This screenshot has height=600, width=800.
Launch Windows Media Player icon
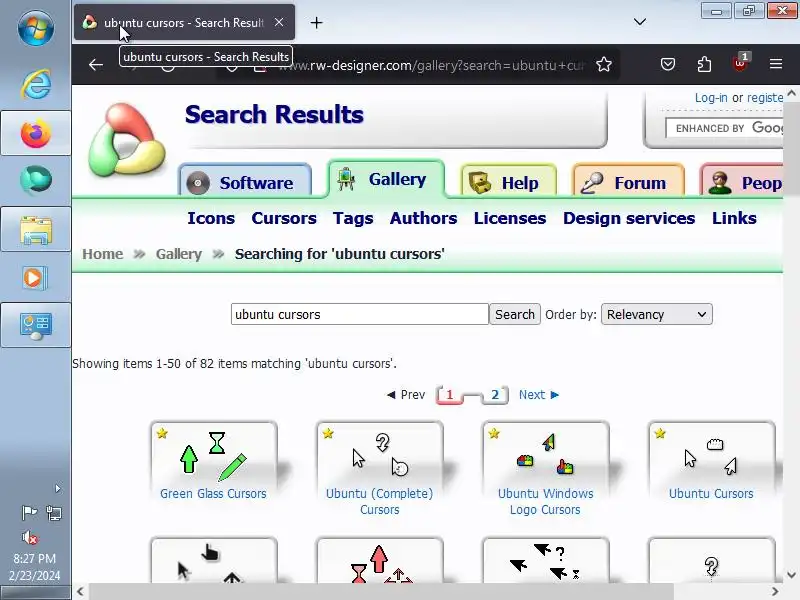pyautogui.click(x=36, y=278)
